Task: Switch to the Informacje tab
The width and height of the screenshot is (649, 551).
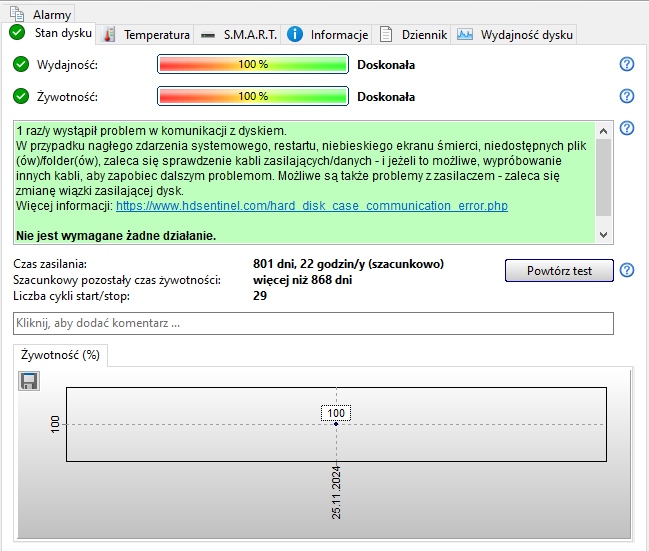Action: (x=327, y=35)
